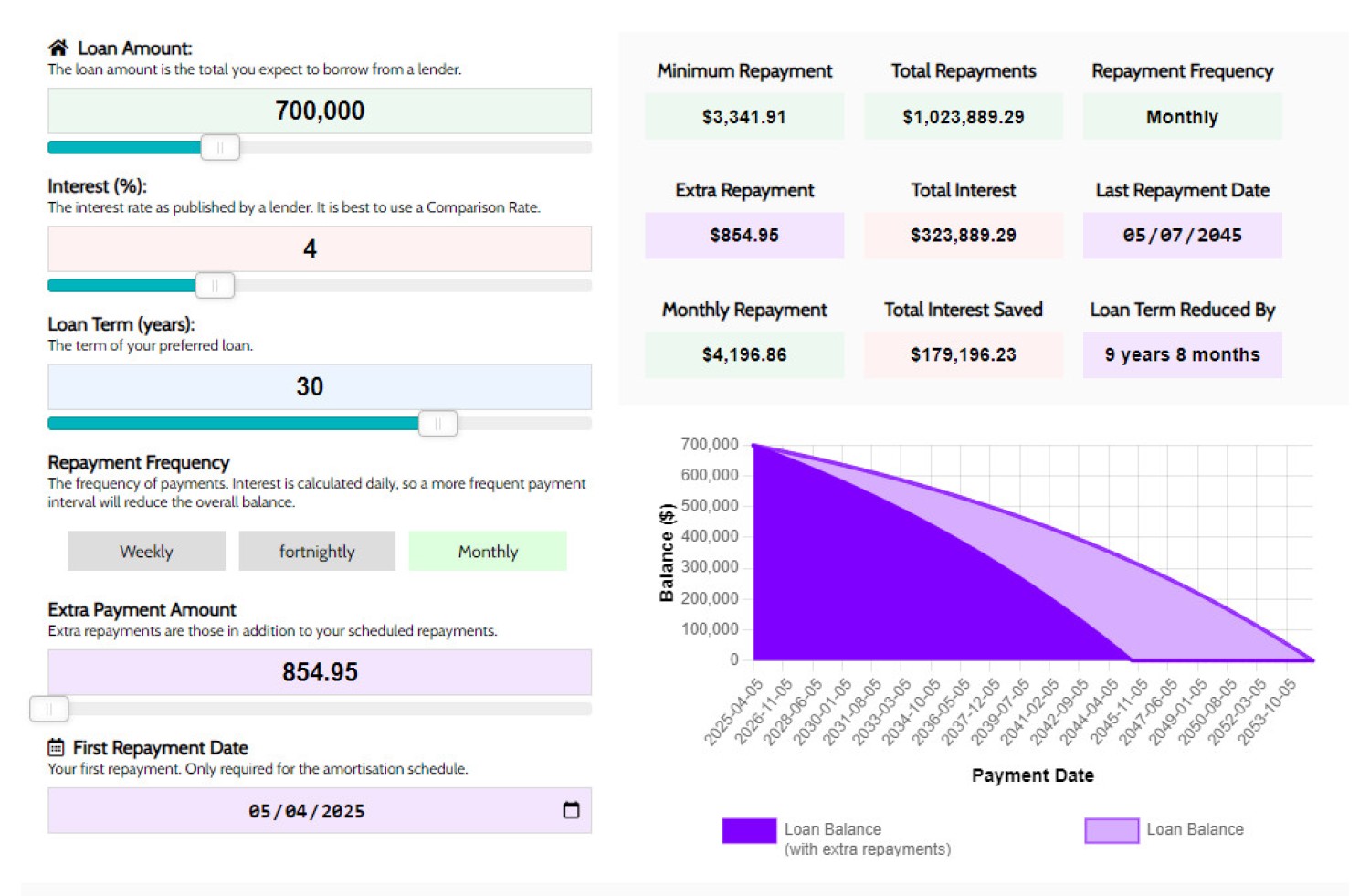Toggle the light purple Loan Balance legend swatch
The width and height of the screenshot is (1370, 896).
pos(1111,830)
